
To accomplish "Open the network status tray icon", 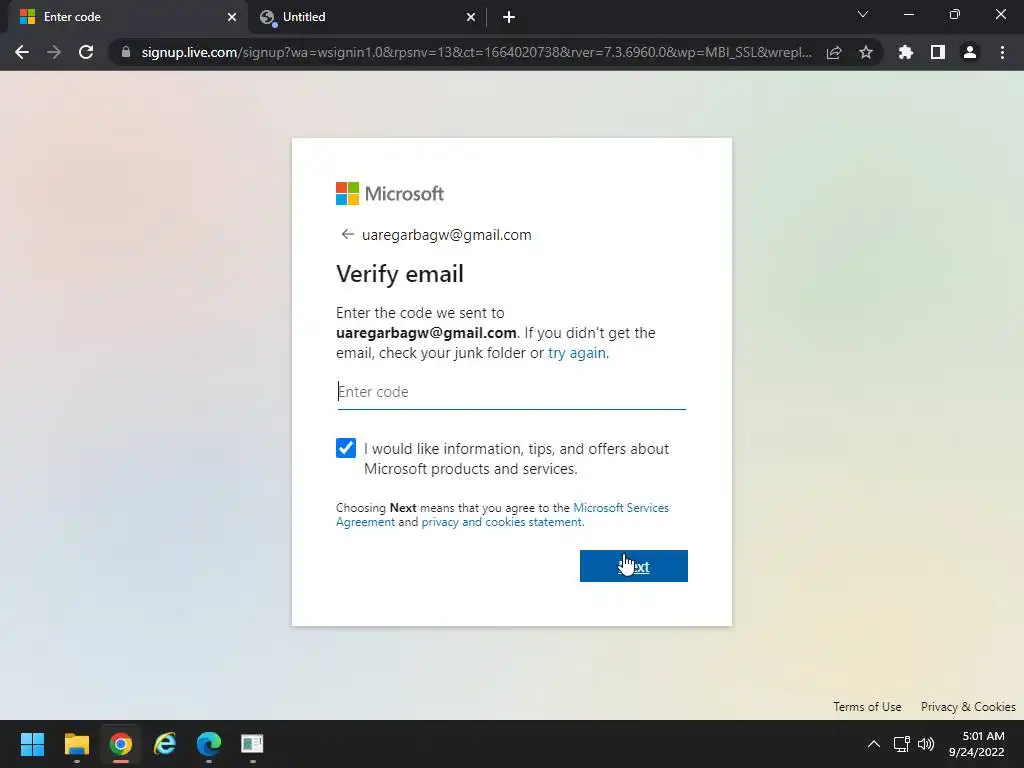I will pos(902,744).
